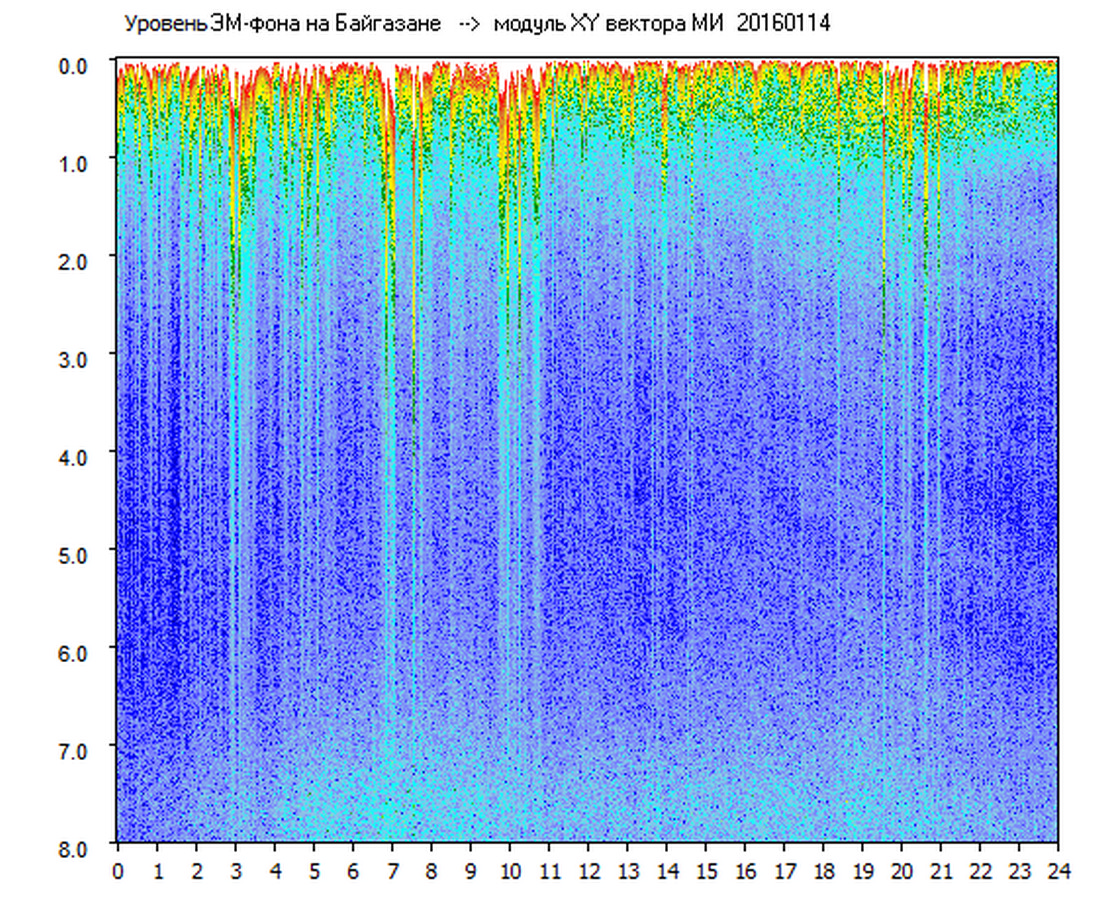This screenshot has height=900, width=1096.
Task: Click the x-axis hour label 10
Action: [x=510, y=871]
